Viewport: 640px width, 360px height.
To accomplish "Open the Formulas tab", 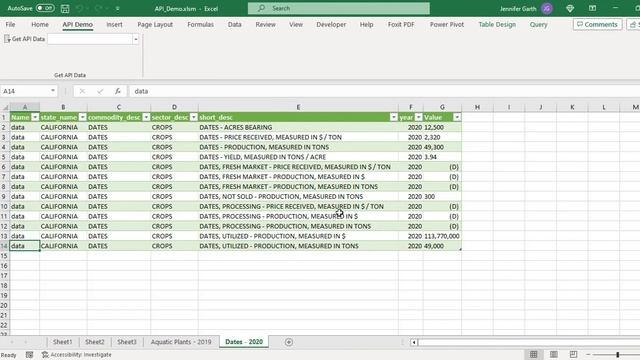I will coord(200,24).
